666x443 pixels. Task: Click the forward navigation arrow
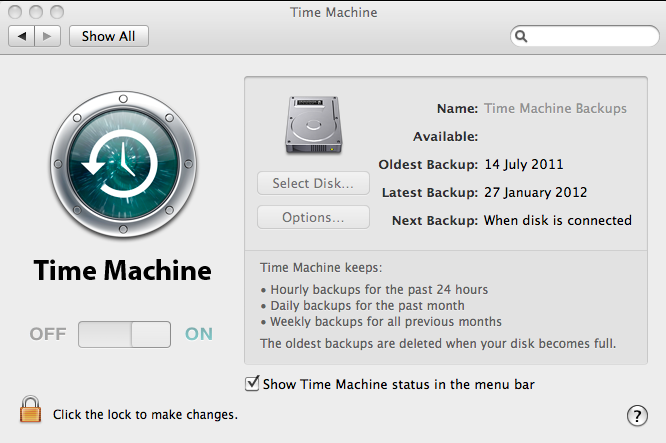coord(49,36)
